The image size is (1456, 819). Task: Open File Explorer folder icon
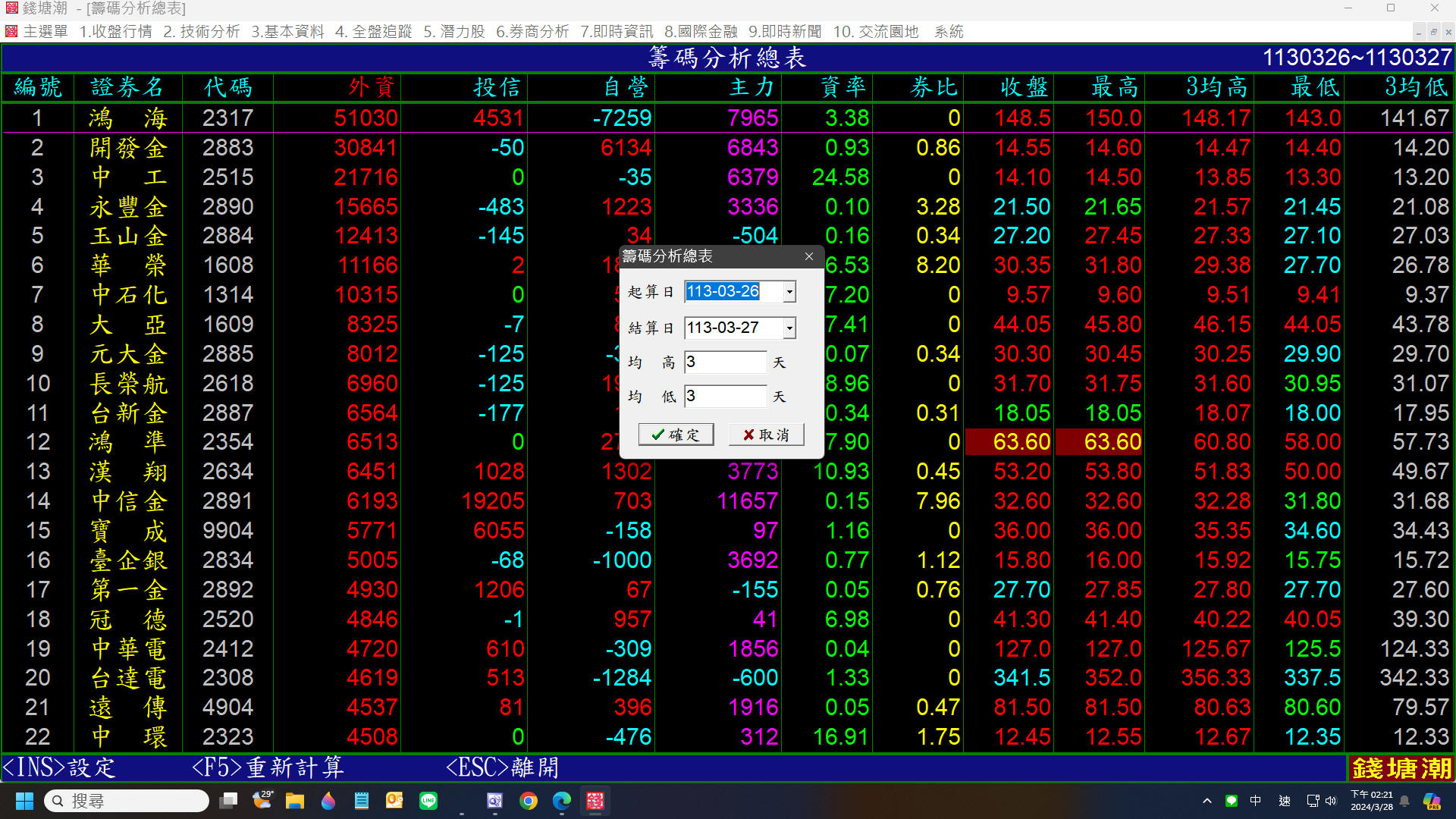(295, 801)
